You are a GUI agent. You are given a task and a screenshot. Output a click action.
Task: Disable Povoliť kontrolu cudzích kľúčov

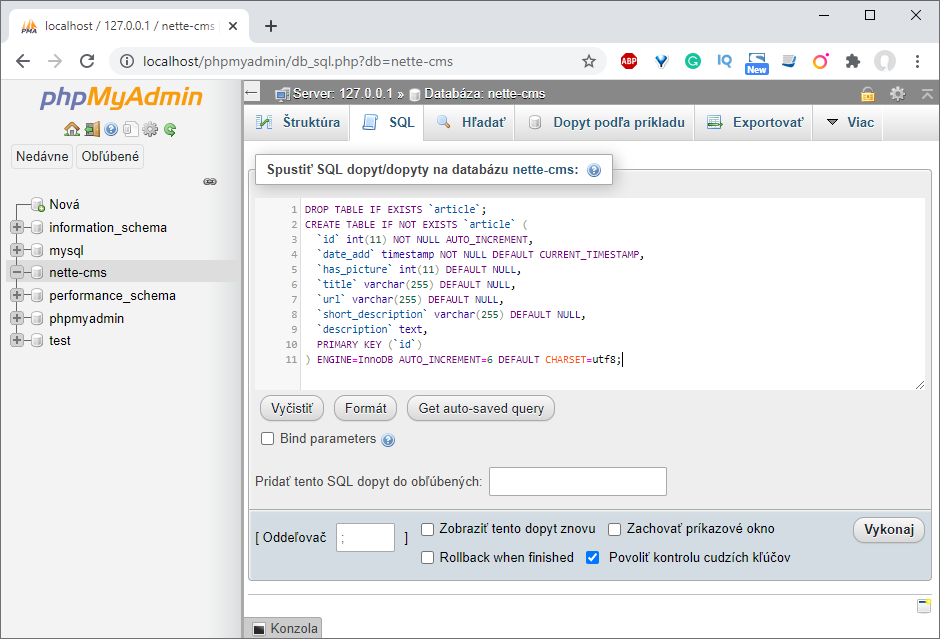[x=592, y=557]
